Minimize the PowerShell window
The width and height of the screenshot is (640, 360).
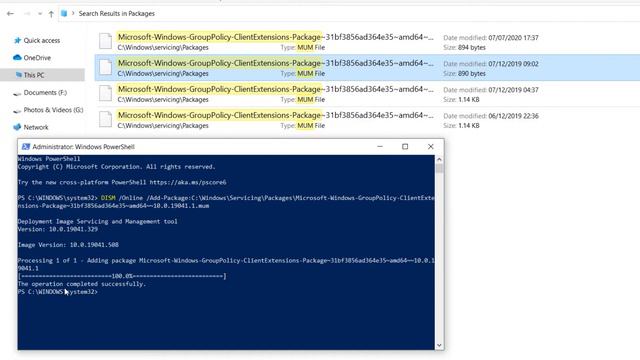tap(380, 147)
